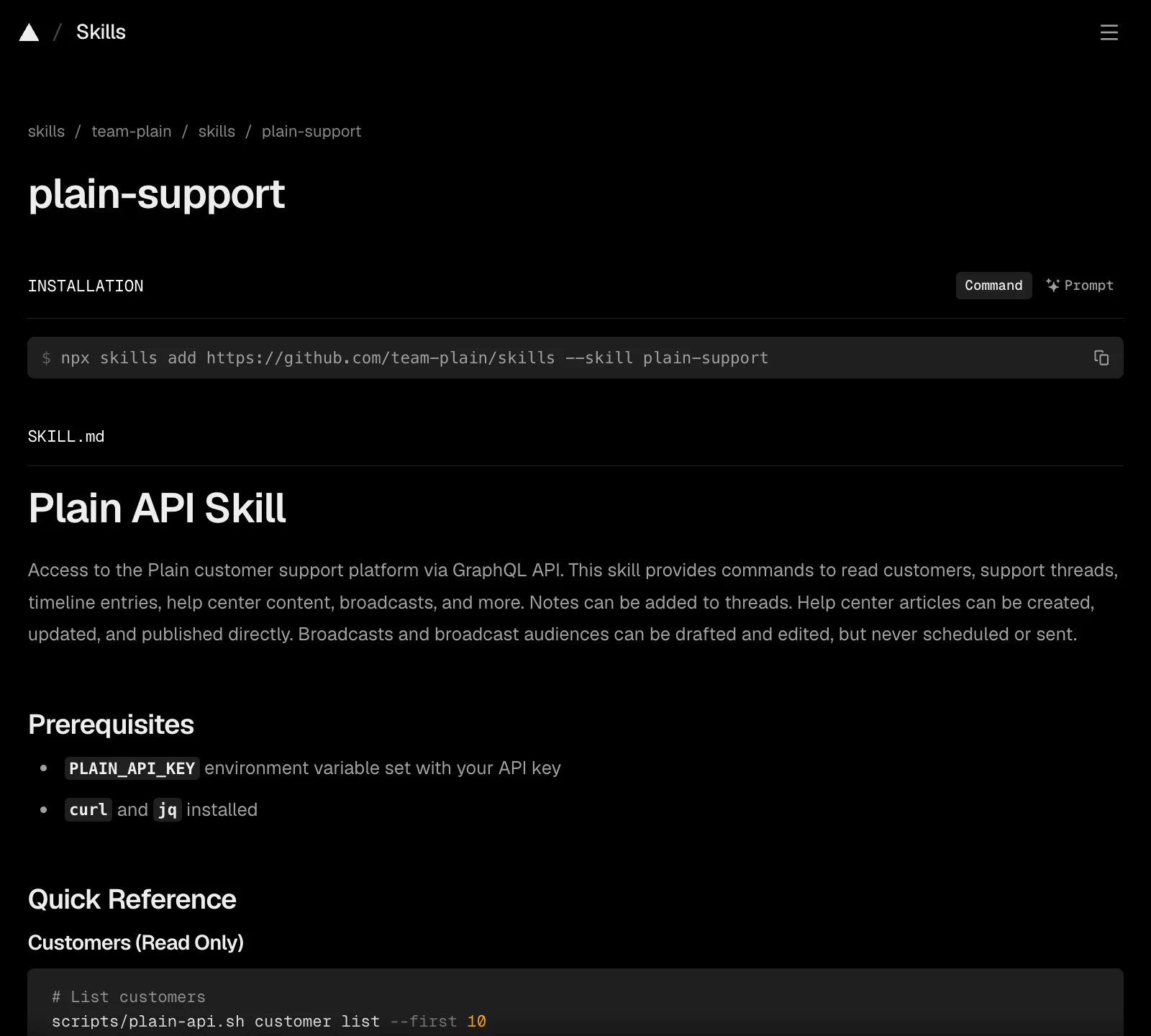Click the plain-support breadcrumb item
The image size is (1151, 1036).
click(311, 132)
